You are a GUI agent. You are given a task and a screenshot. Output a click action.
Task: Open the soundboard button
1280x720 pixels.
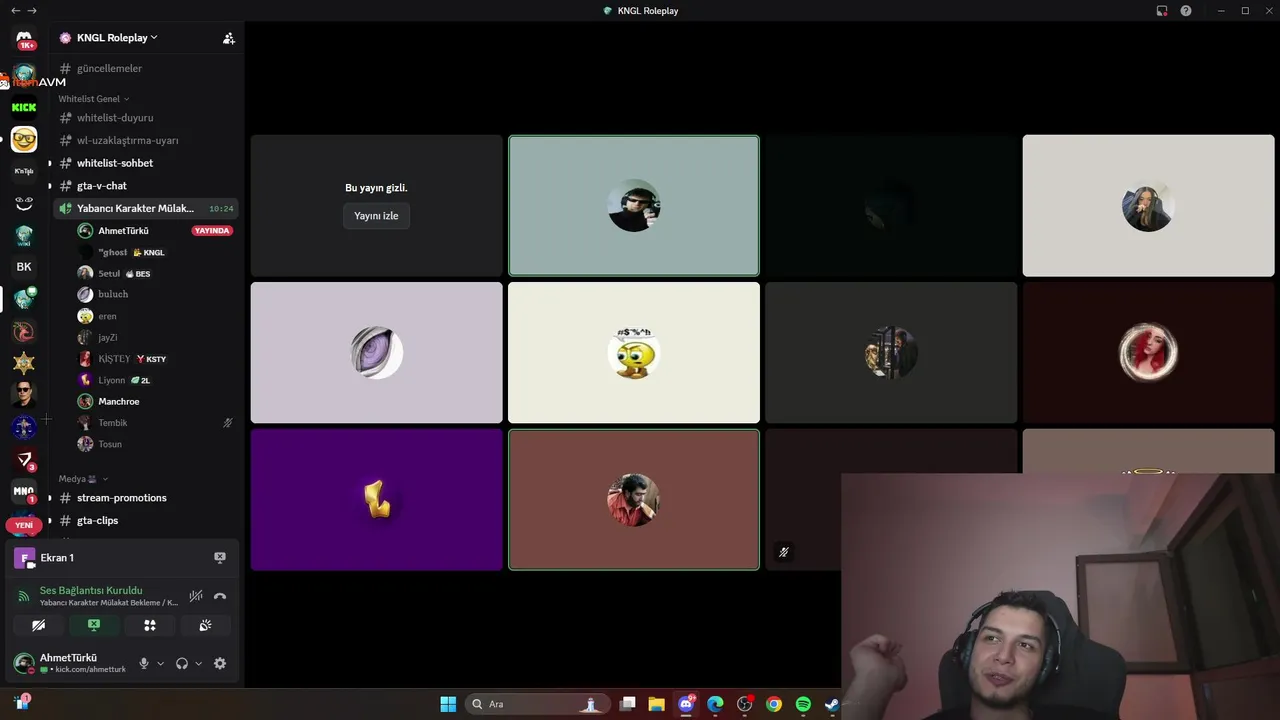coord(205,625)
